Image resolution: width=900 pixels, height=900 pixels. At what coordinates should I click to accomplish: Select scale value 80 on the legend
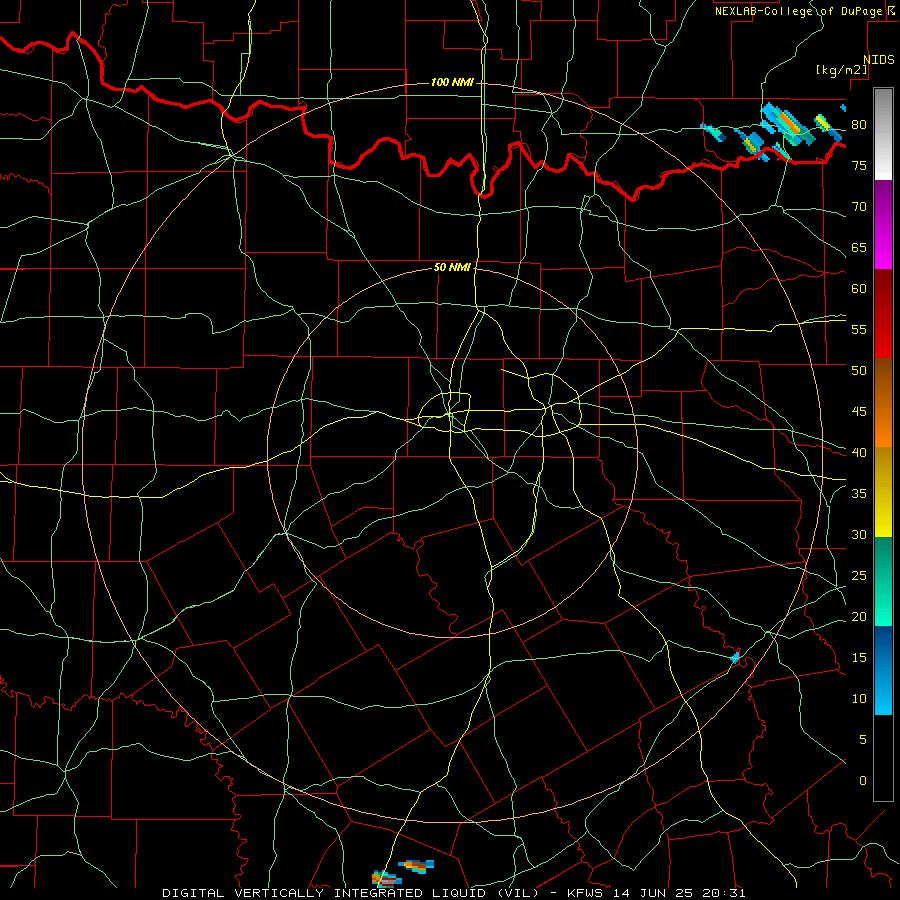click(859, 125)
